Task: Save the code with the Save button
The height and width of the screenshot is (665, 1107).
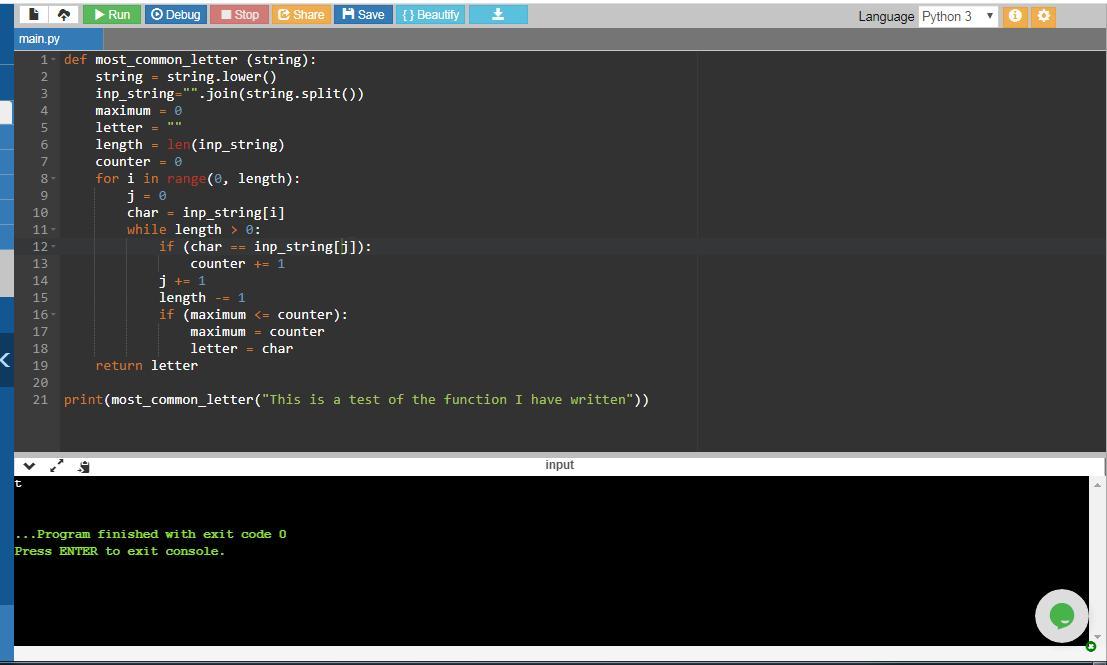Action: pos(363,15)
